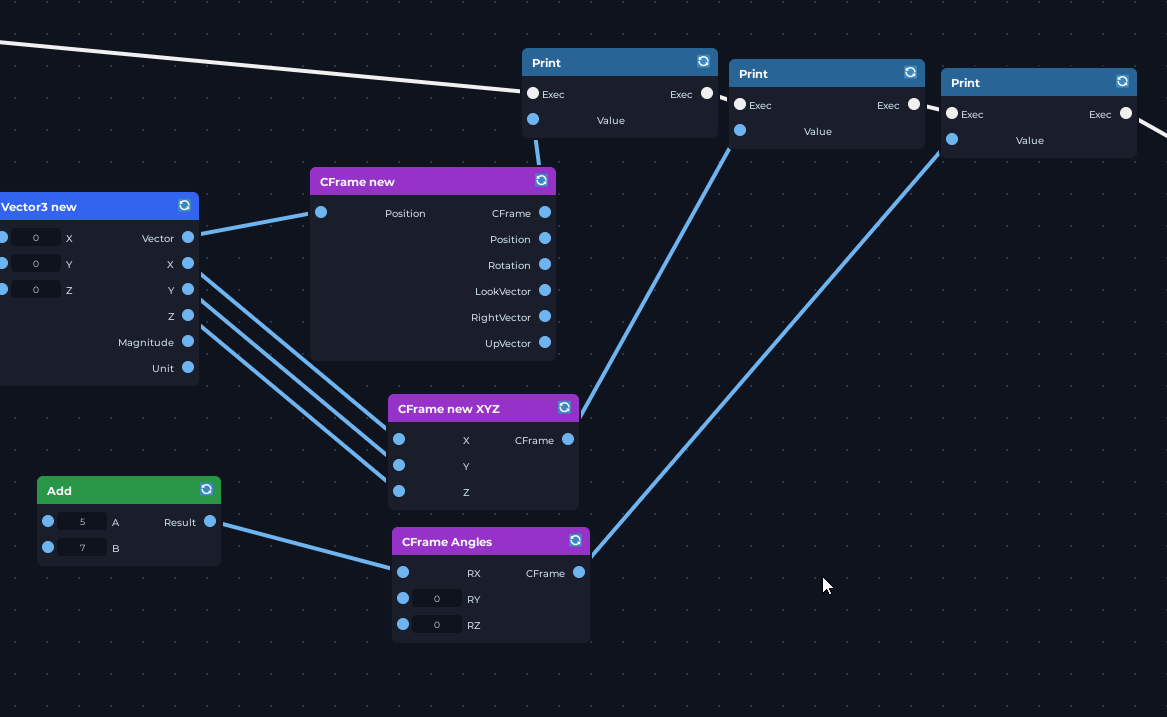This screenshot has width=1167, height=717.
Task: Click RZ value field in CFrame Angles
Action: point(437,625)
